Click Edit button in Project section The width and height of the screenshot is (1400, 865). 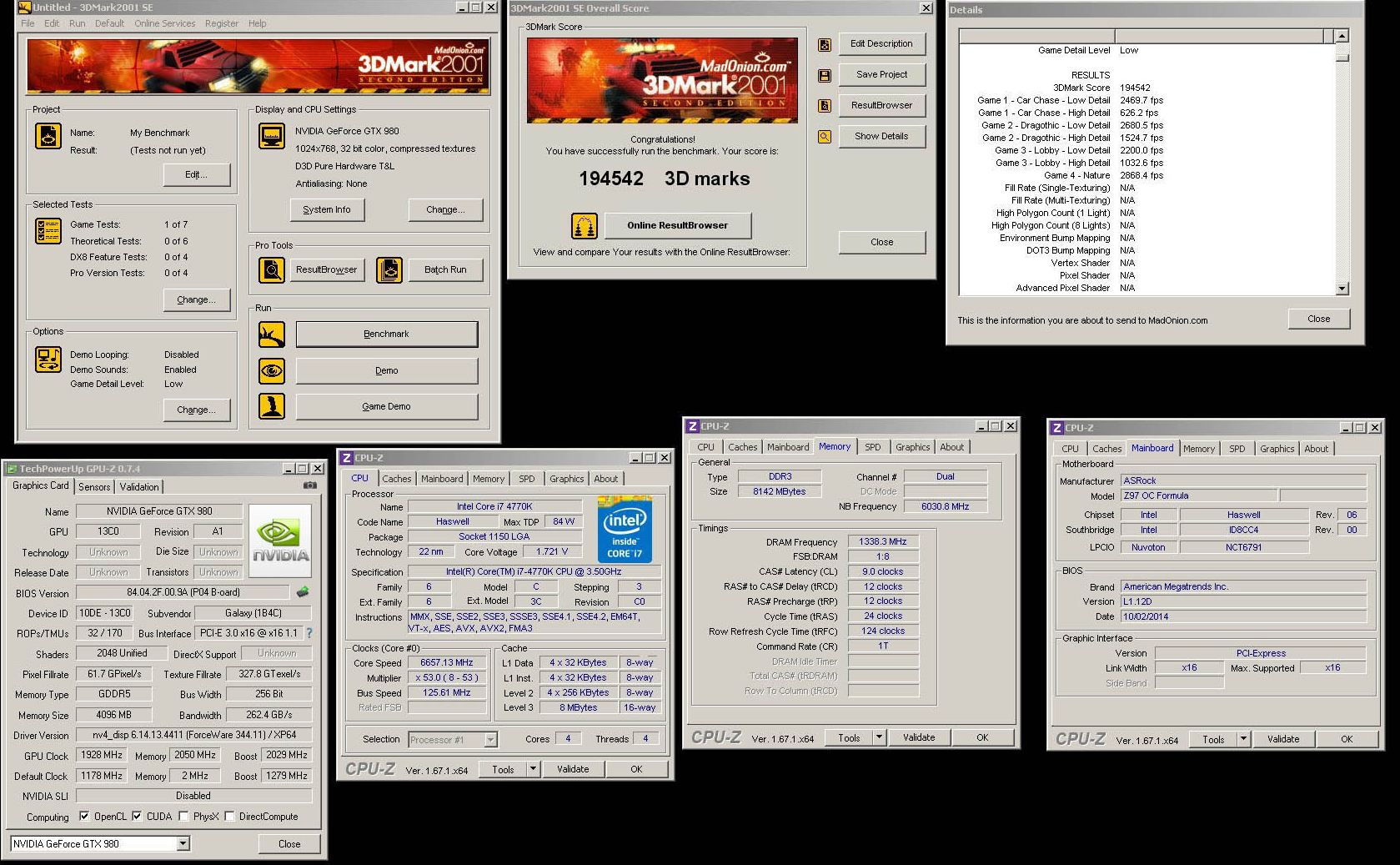click(196, 175)
